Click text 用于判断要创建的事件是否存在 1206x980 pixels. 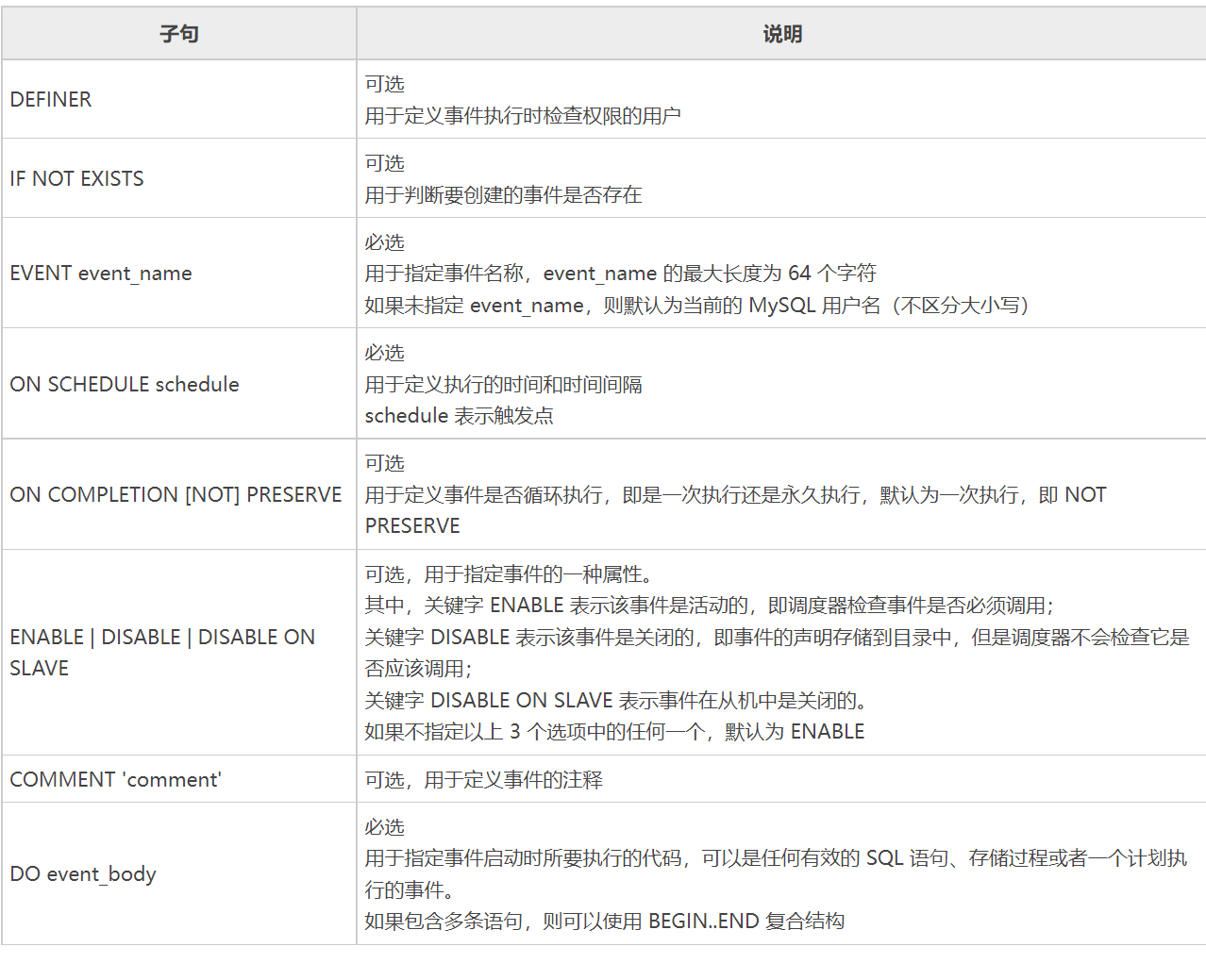point(503,195)
